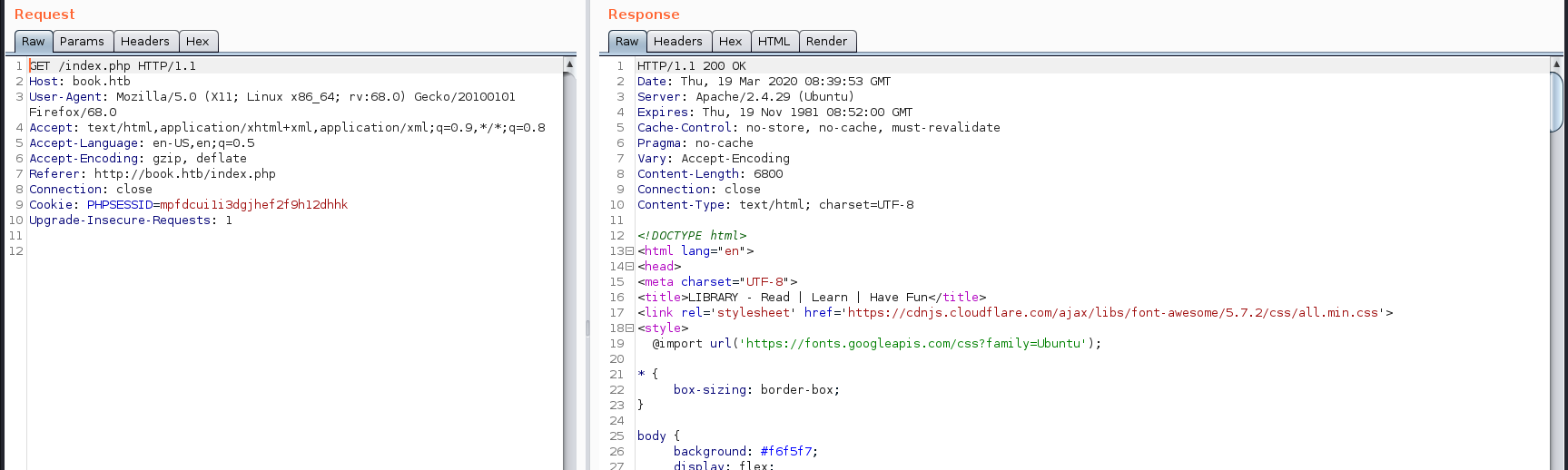Viewport: 1568px width, 470px height.
Task: Open the Response Render tab
Action: [x=826, y=42]
